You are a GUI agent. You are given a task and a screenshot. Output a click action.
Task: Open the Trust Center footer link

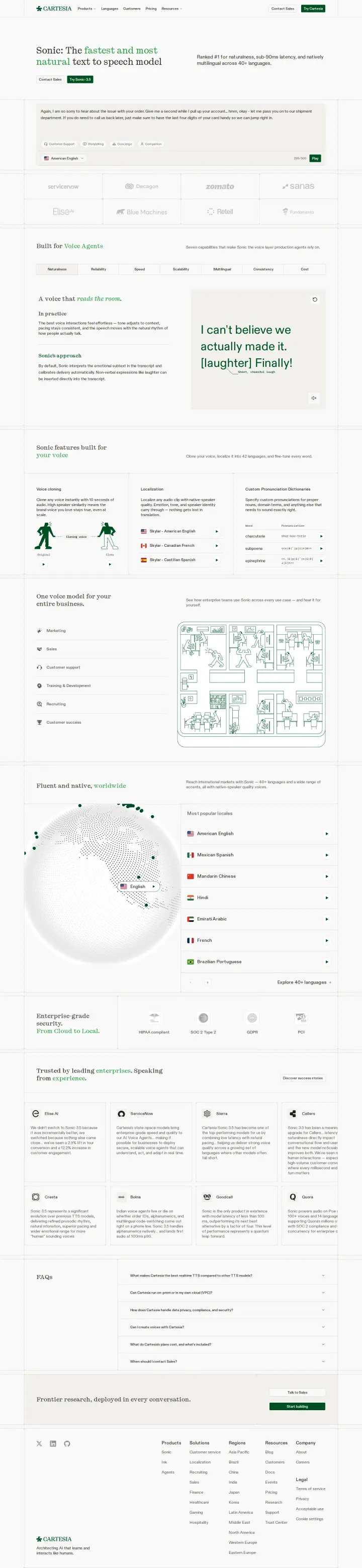coord(276,1522)
